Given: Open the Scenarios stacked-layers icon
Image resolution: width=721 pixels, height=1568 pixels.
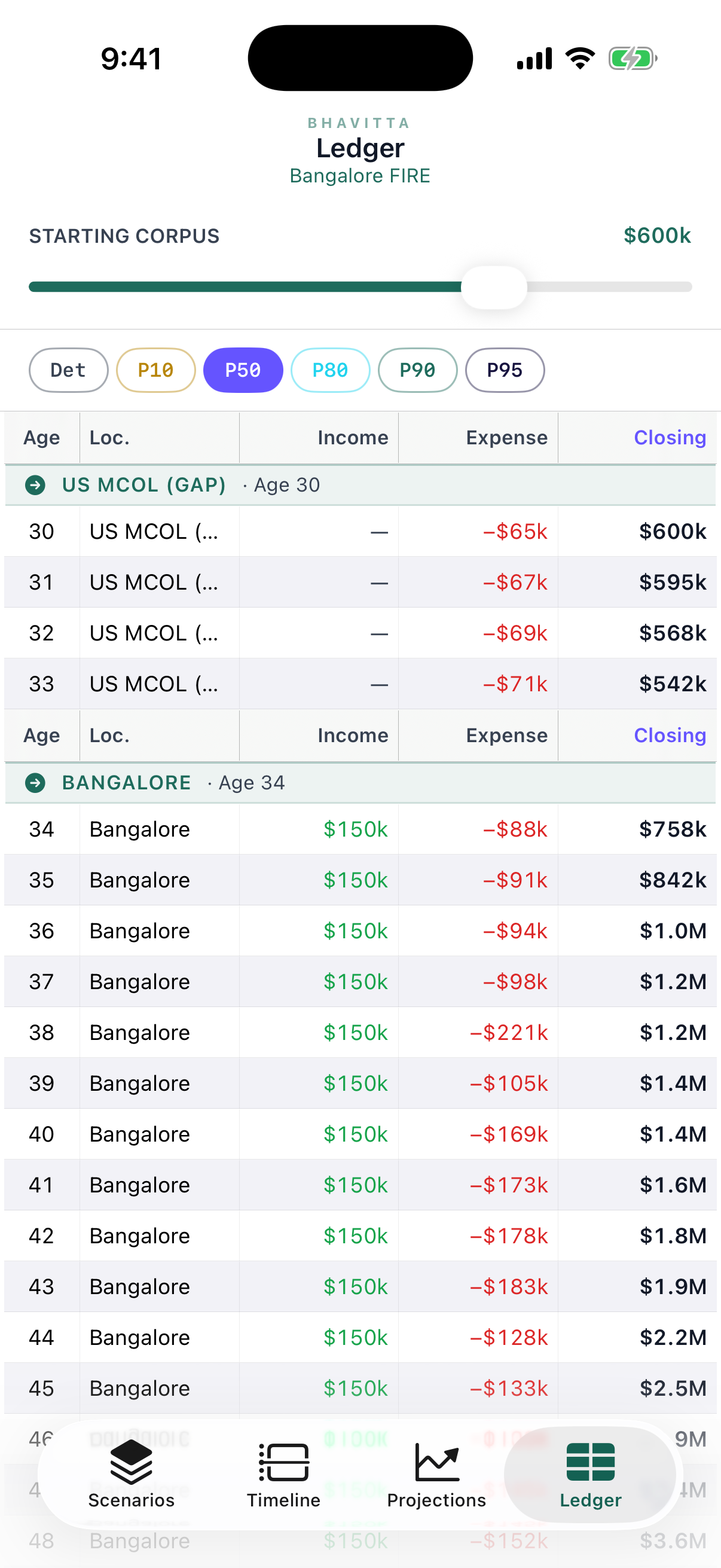Looking at the screenshot, I should [132, 1461].
